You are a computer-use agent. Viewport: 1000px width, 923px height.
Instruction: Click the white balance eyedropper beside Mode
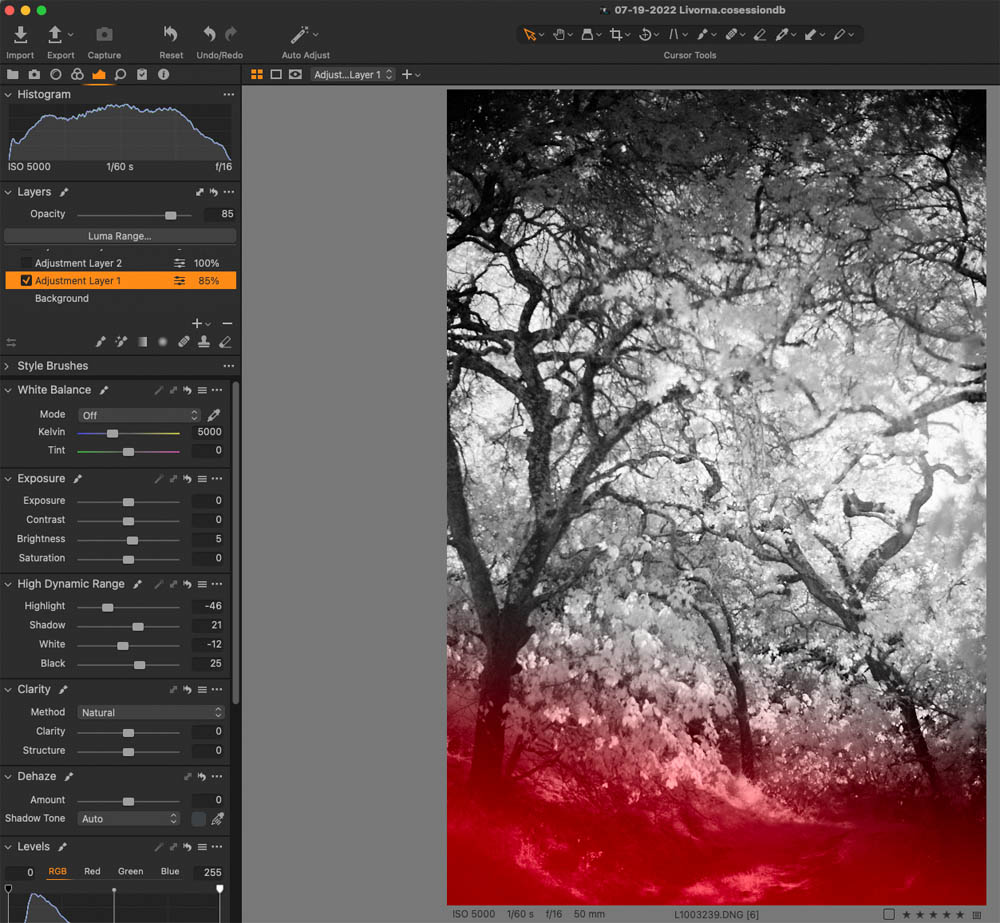214,415
